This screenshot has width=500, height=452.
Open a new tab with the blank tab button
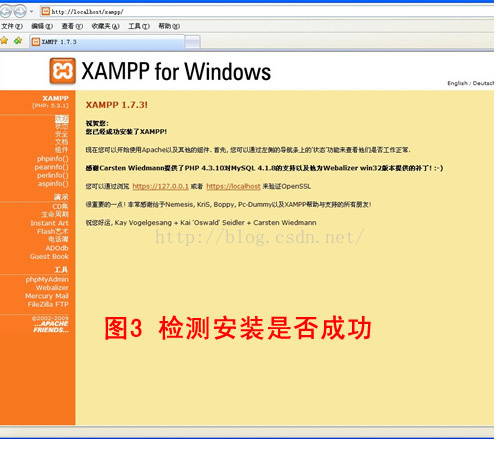pyautogui.click(x=193, y=42)
